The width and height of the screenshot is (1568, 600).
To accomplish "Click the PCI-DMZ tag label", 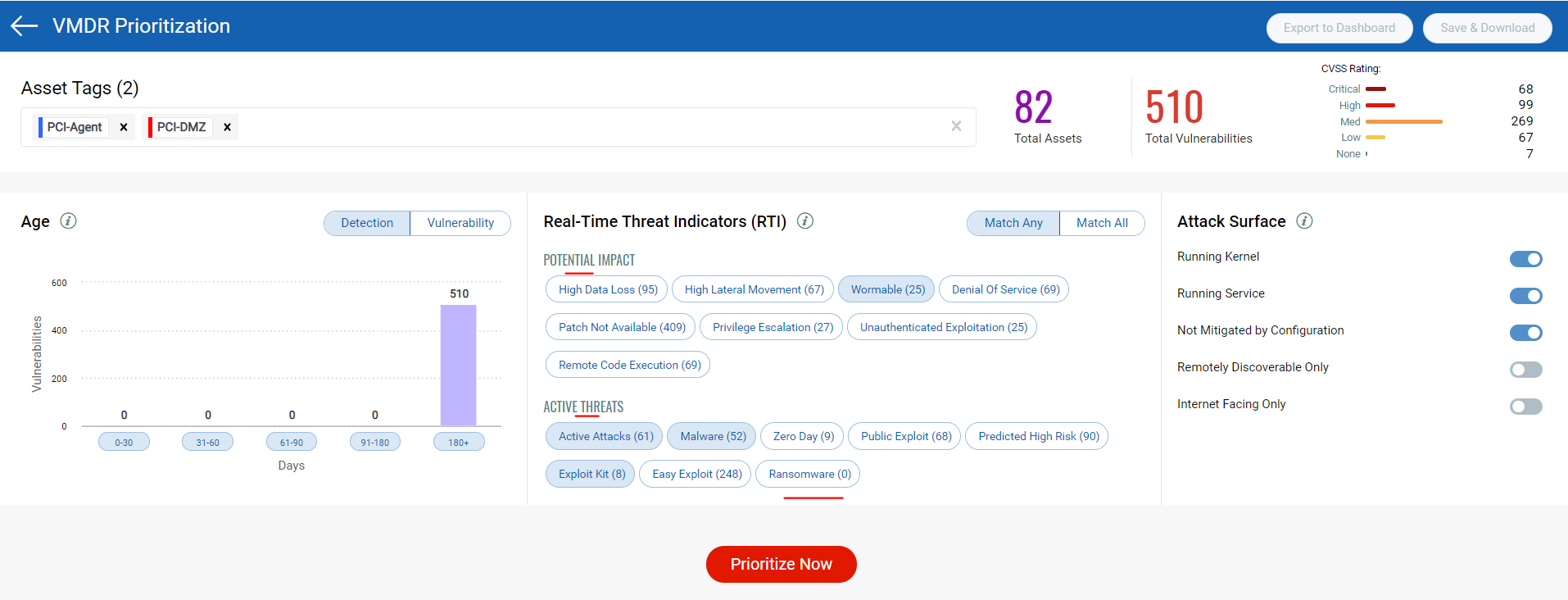I will [x=181, y=127].
